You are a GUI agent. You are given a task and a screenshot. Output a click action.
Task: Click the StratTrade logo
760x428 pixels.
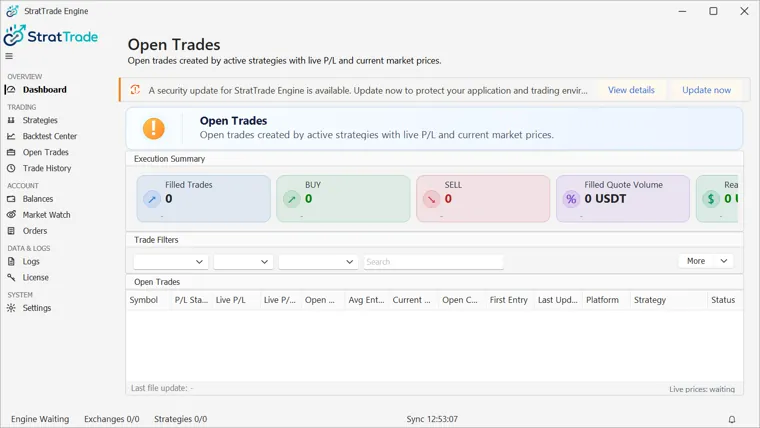point(51,36)
